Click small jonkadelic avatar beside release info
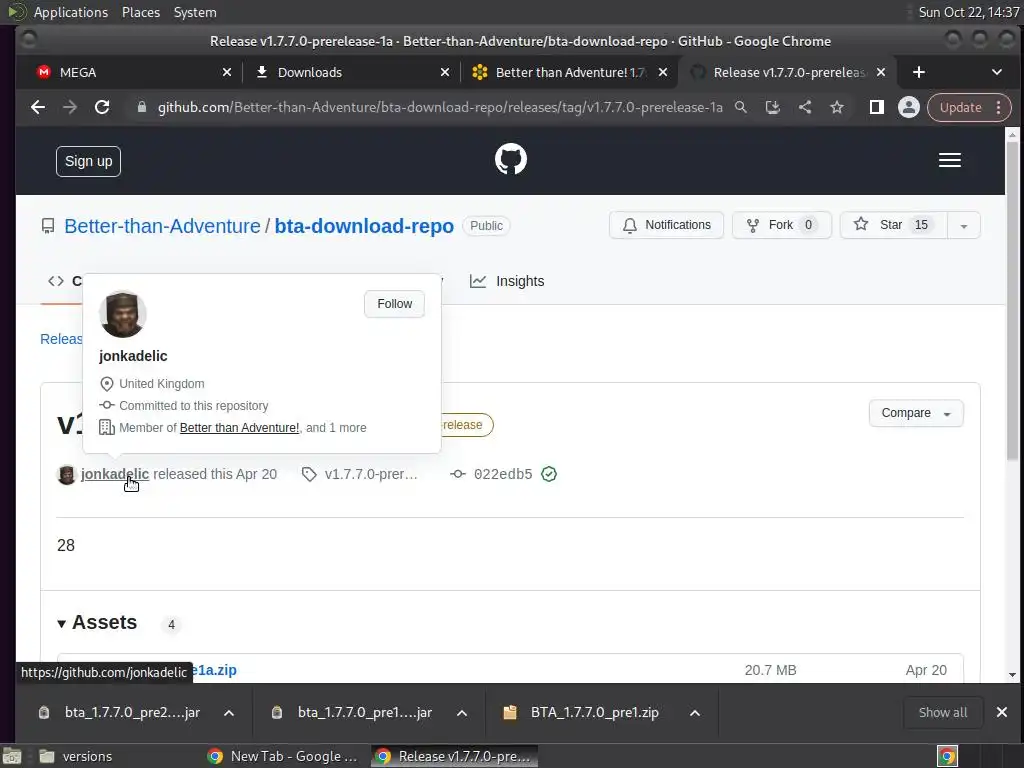The height and width of the screenshot is (768, 1024). pyautogui.click(x=67, y=474)
